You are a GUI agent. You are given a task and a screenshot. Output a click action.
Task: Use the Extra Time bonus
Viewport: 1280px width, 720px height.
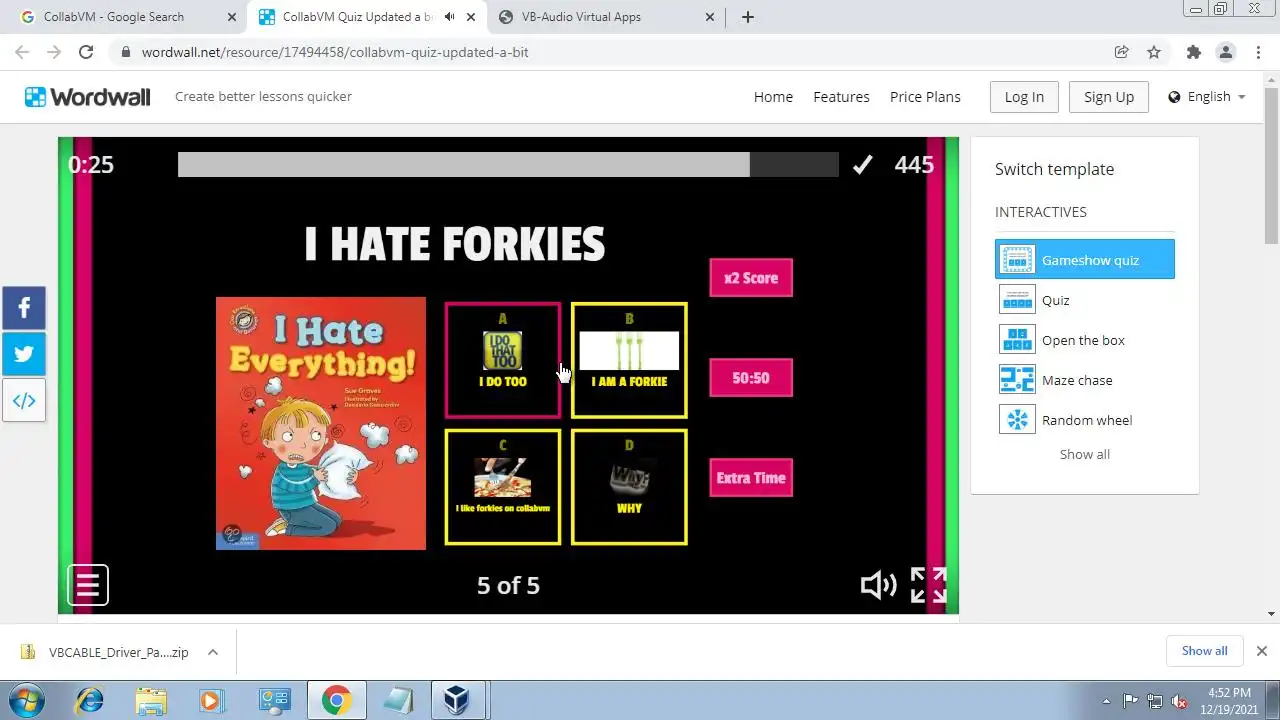pyautogui.click(x=751, y=478)
